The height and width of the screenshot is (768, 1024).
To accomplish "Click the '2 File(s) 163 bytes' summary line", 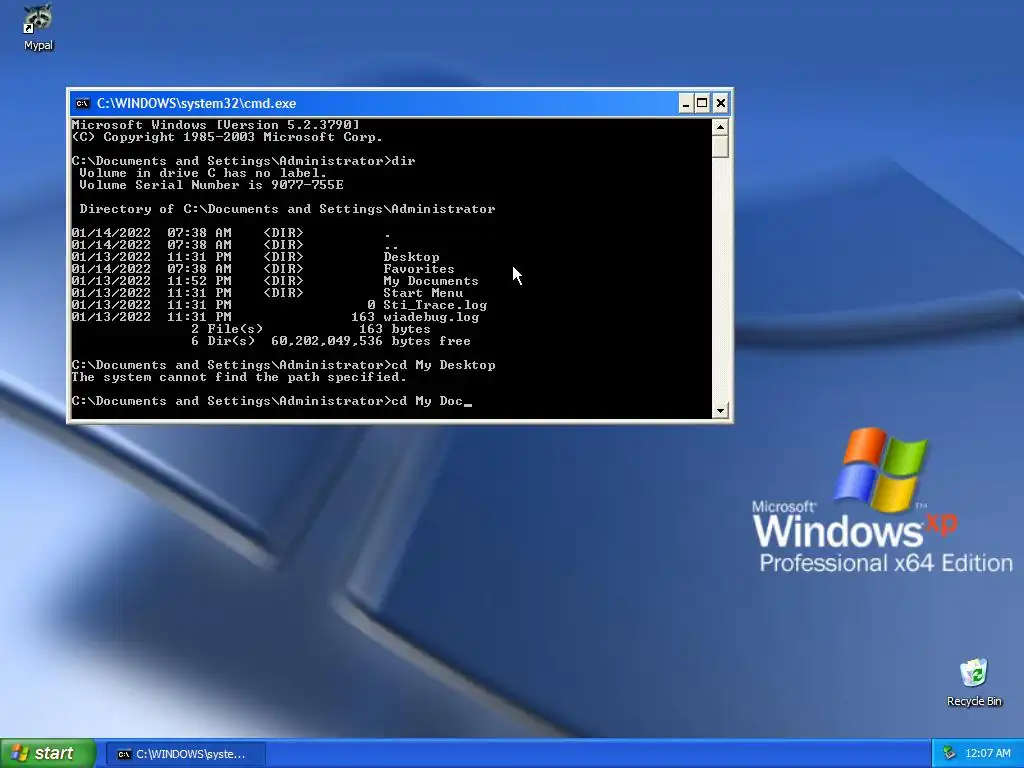I will (x=311, y=329).
